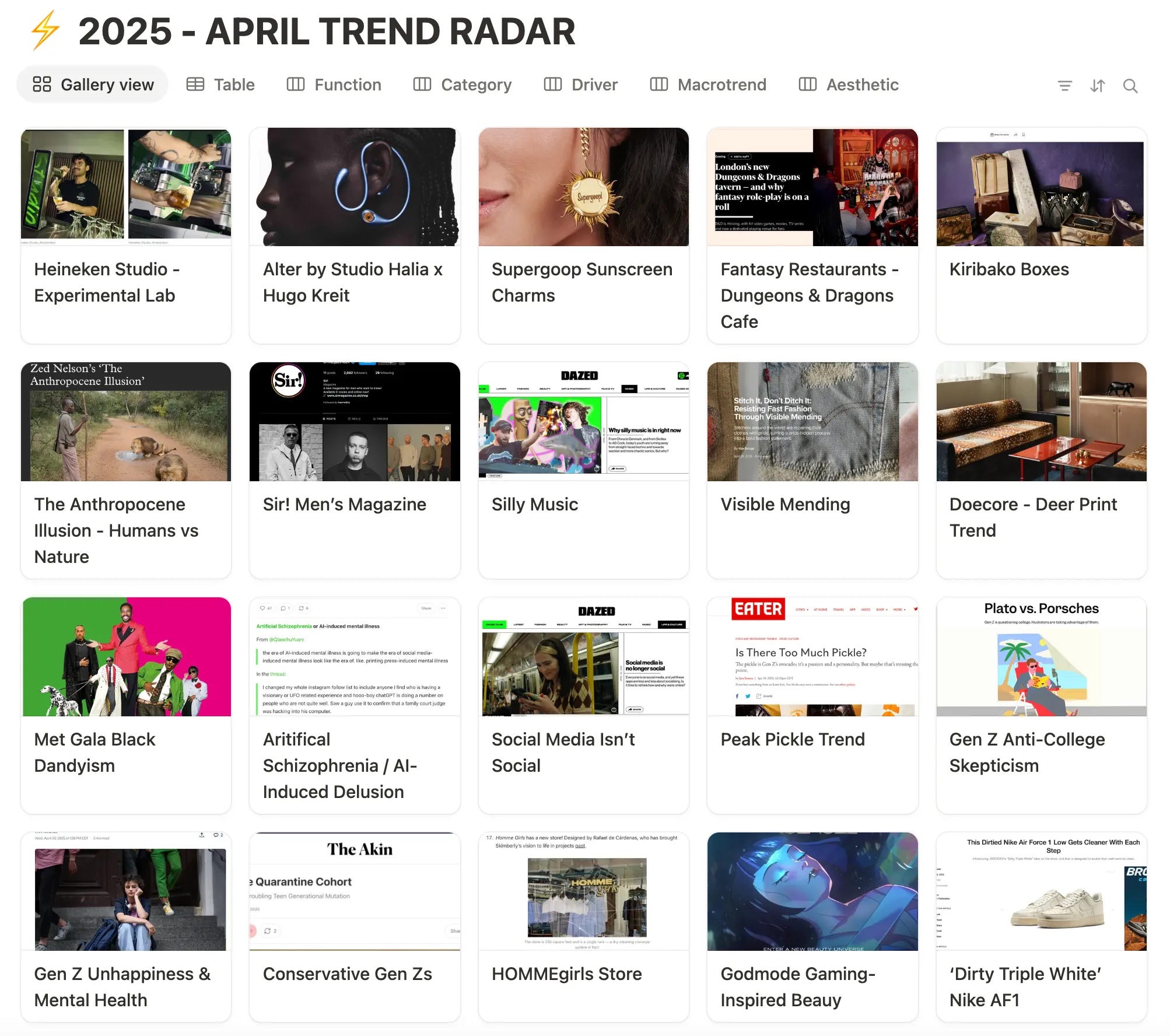The image size is (1170, 1036).
Task: Open the search magnifier icon
Action: click(x=1130, y=86)
